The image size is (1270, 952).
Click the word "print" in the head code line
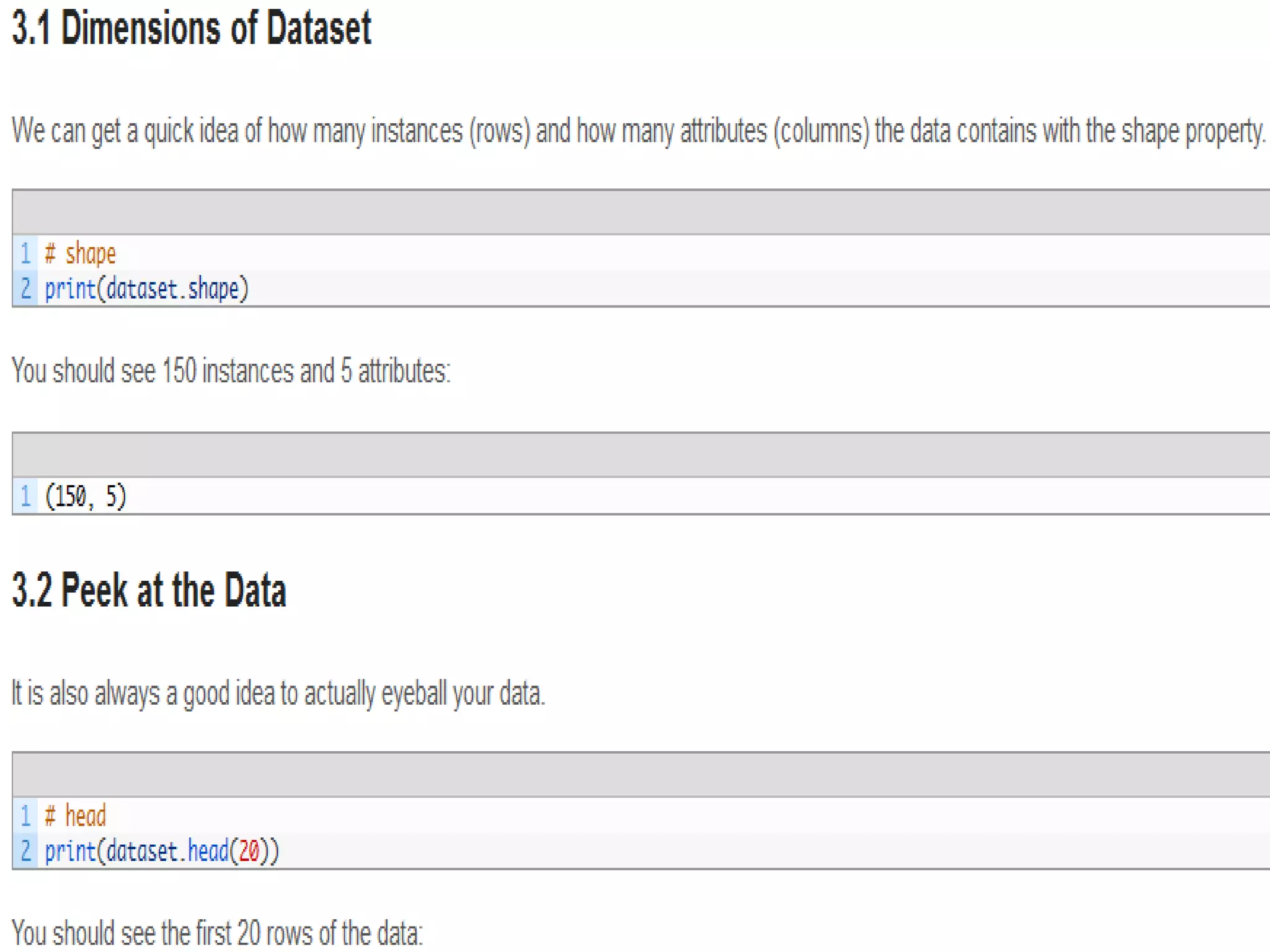click(x=69, y=851)
